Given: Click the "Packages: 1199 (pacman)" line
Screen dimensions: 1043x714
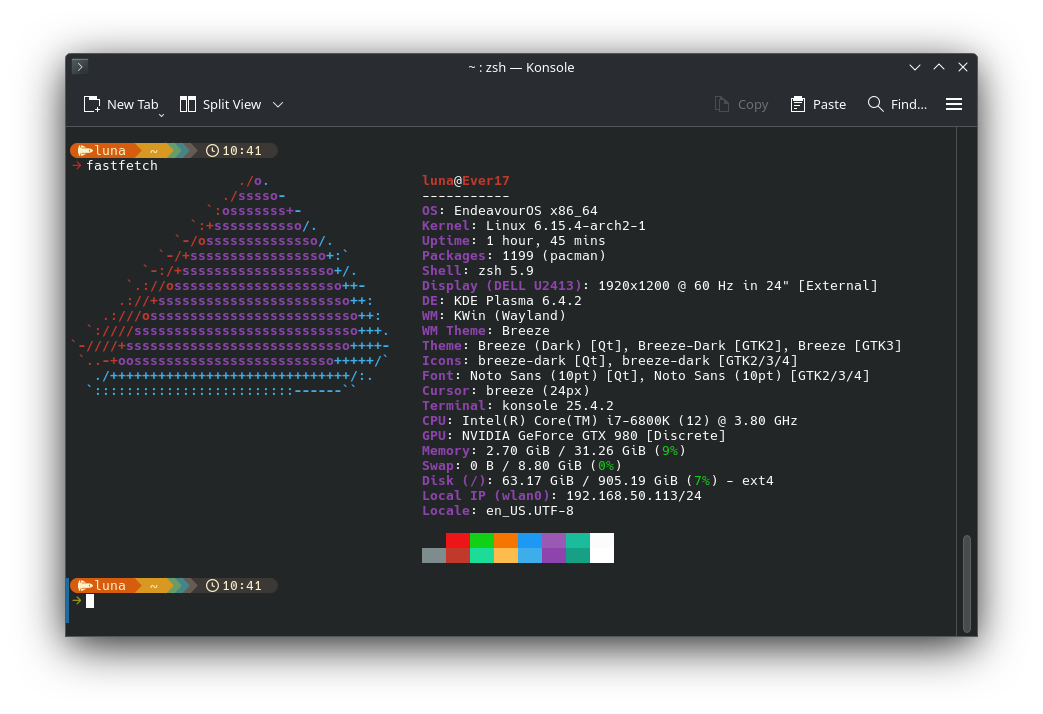Looking at the screenshot, I should point(514,256).
